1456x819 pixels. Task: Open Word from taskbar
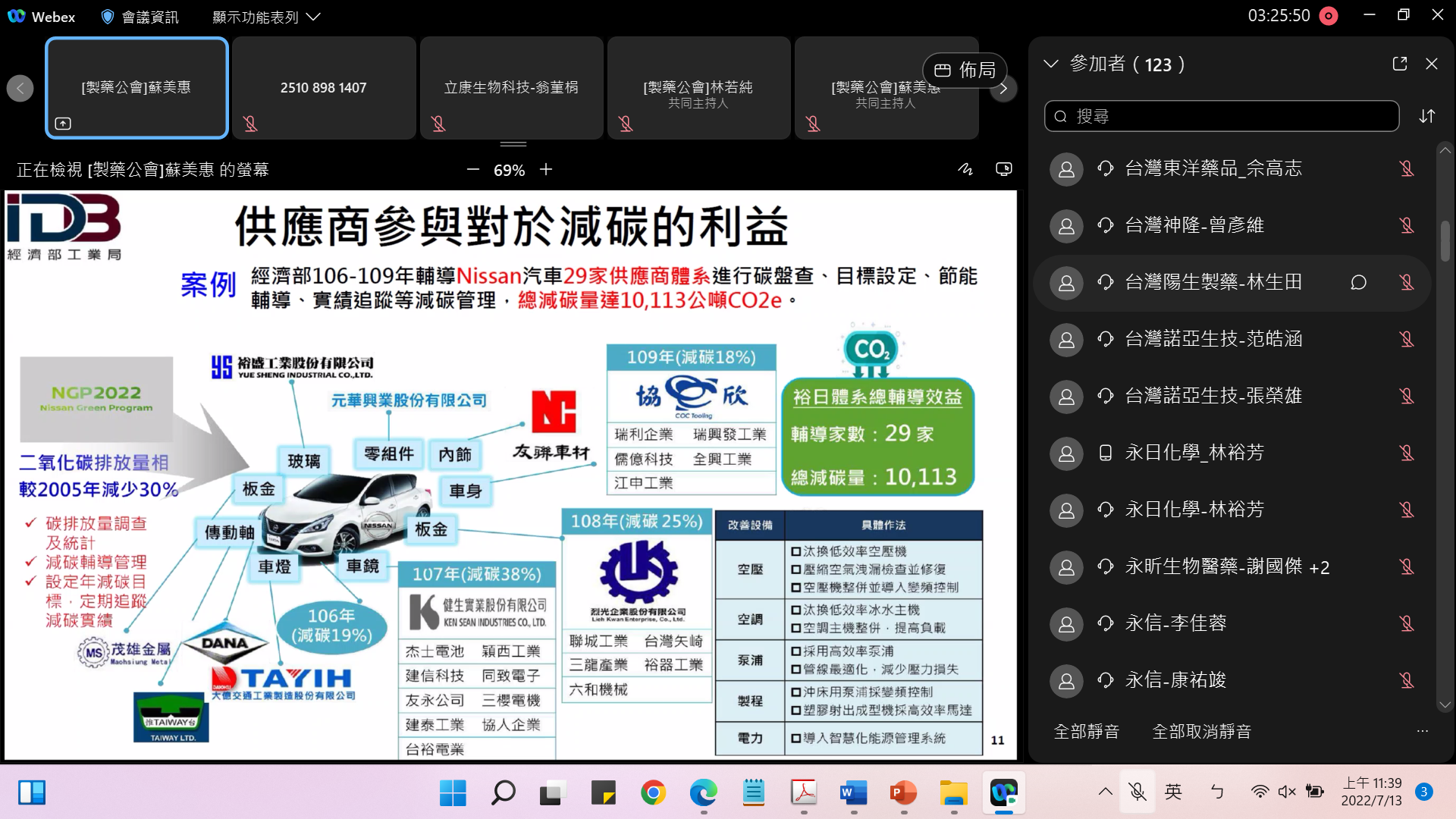coord(854,793)
